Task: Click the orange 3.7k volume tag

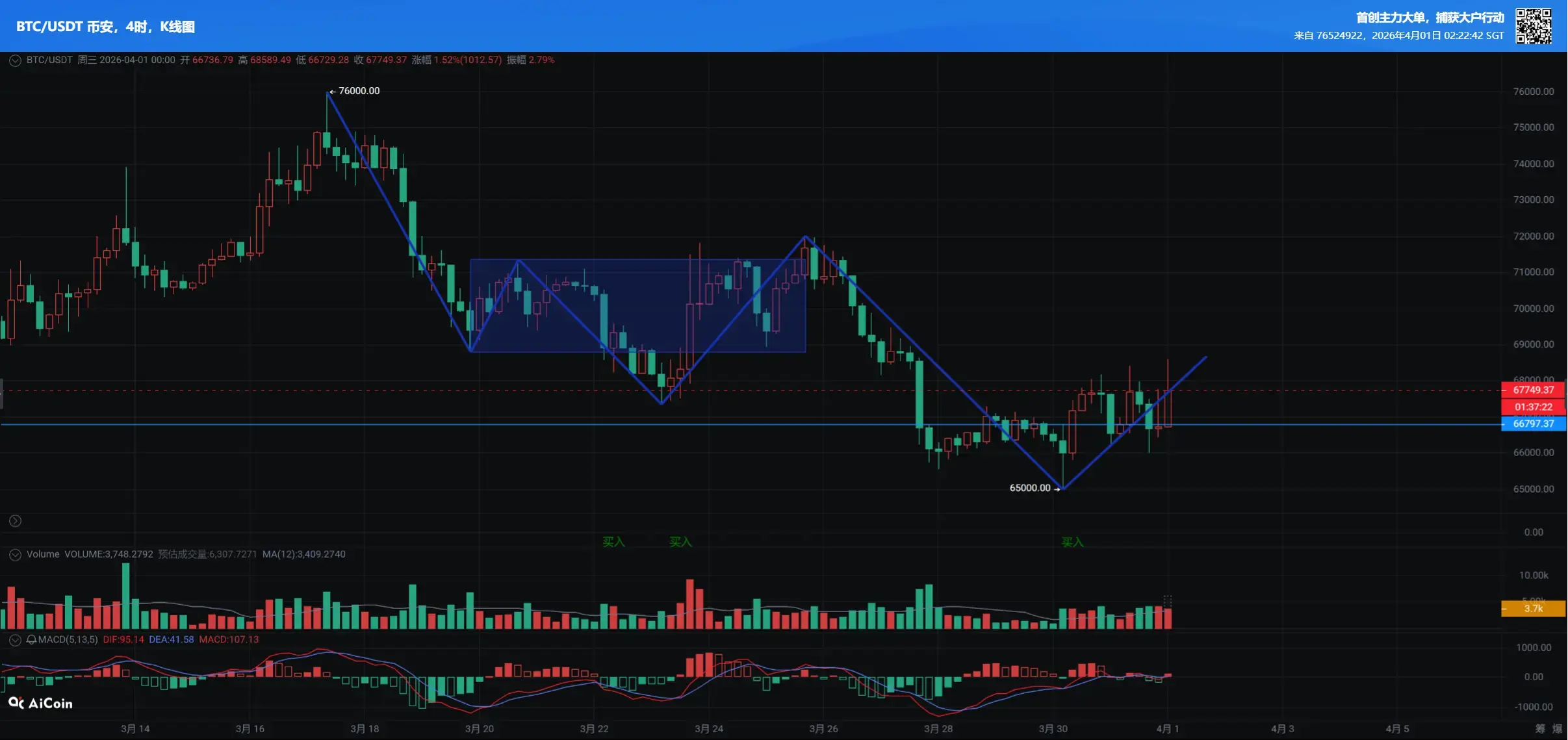Action: [x=1533, y=609]
